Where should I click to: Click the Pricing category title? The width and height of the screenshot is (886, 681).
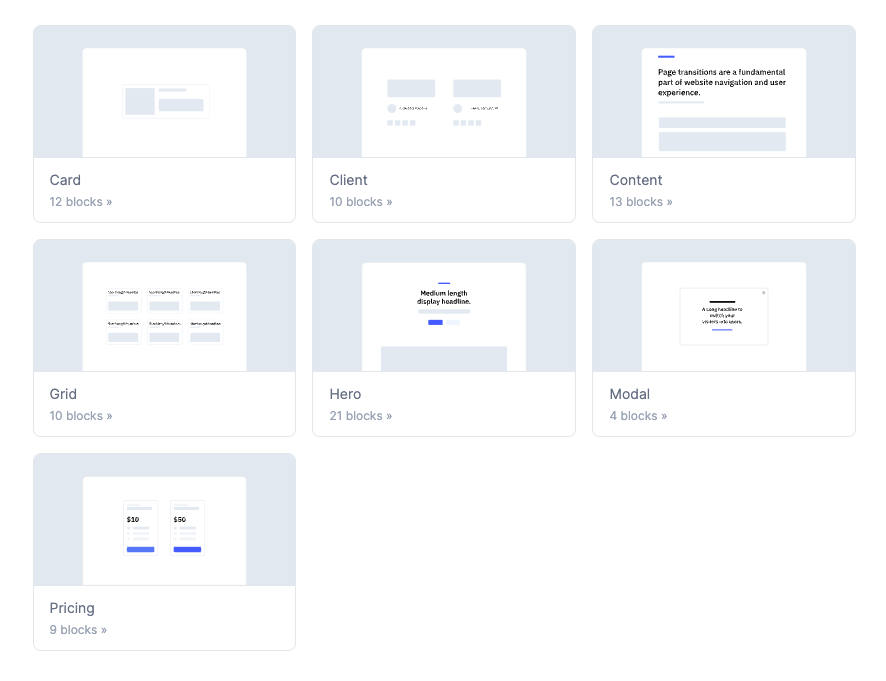tap(72, 609)
